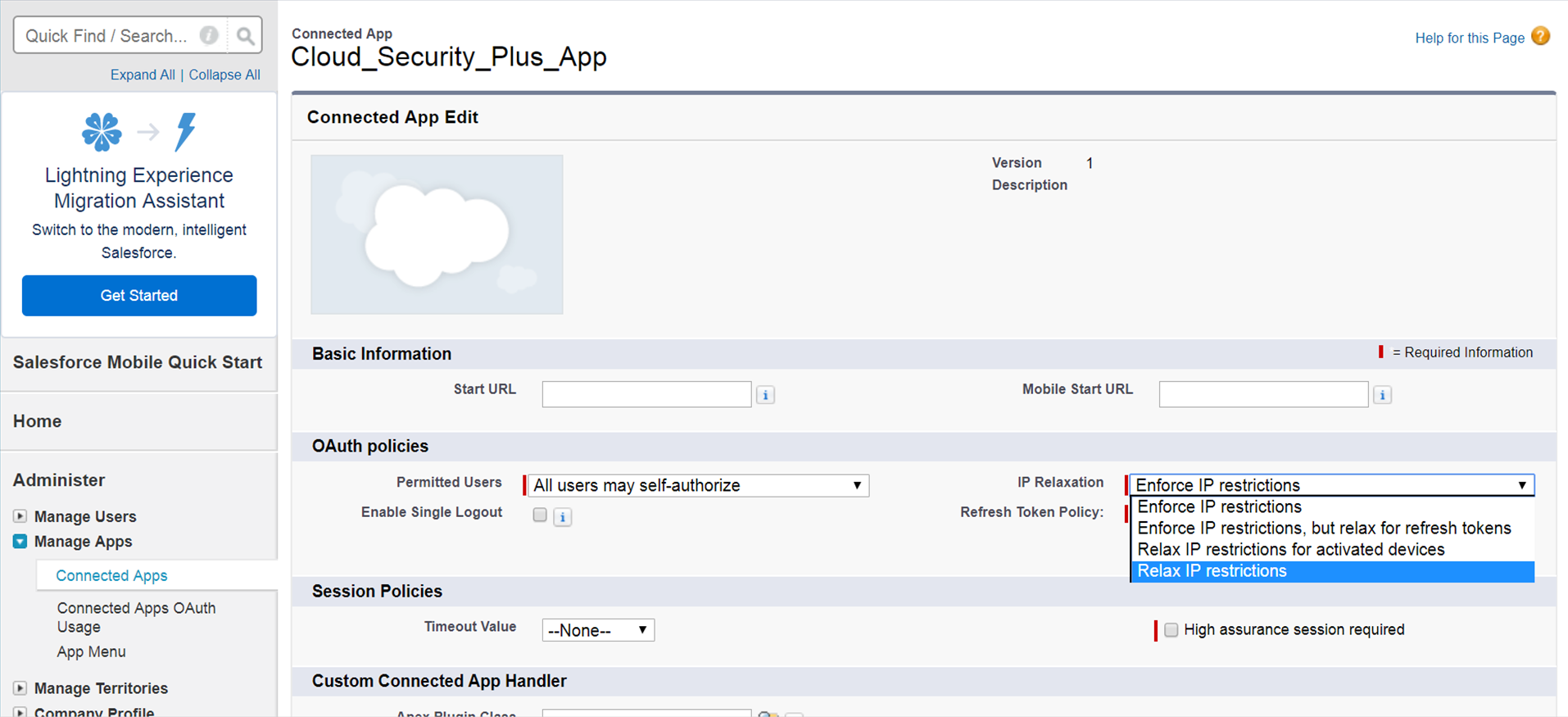1568x717 pixels.
Task: Go to the Home sidebar item
Action: tap(38, 421)
